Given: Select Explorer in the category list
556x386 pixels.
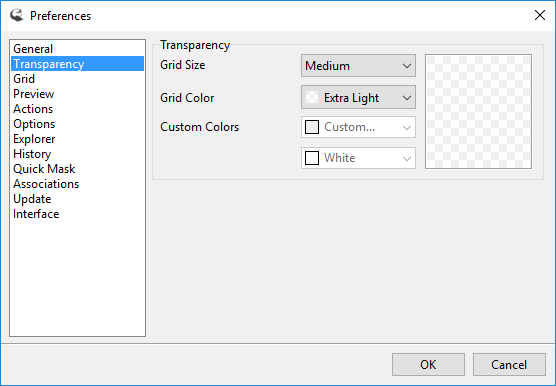Looking at the screenshot, I should click(x=77, y=139).
